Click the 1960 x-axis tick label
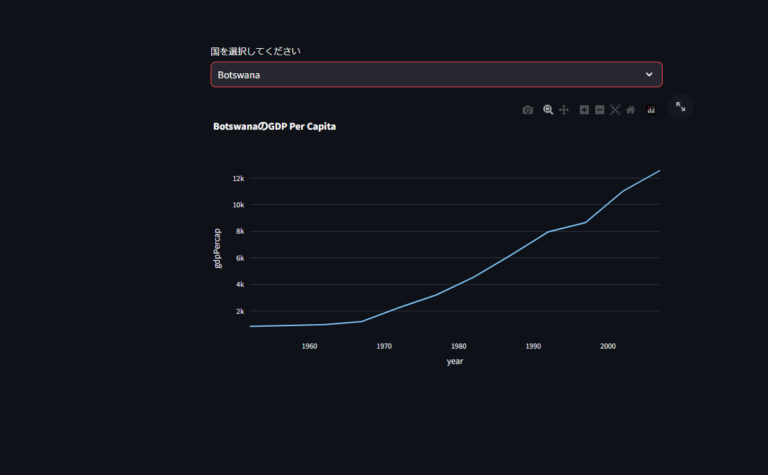Viewport: 768px width, 475px height. click(x=309, y=346)
